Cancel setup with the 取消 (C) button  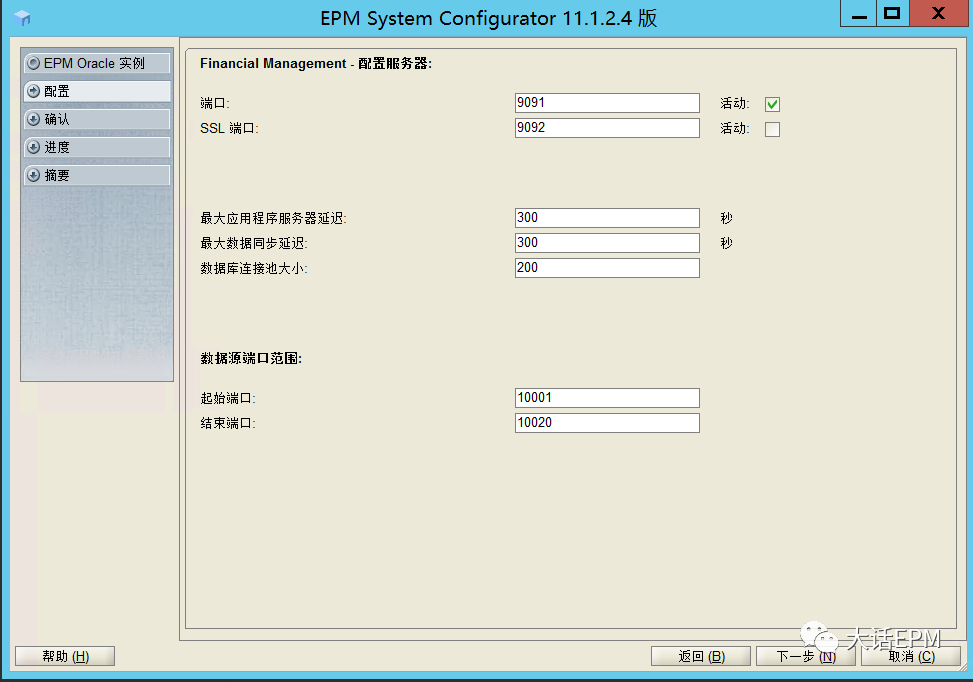tap(911, 656)
